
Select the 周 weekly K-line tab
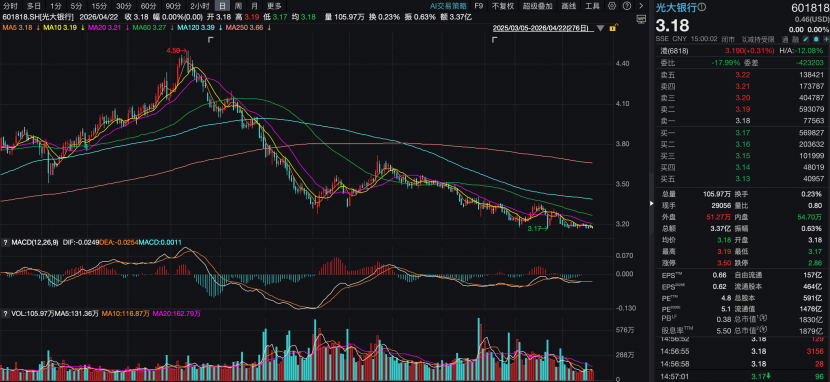238,6
